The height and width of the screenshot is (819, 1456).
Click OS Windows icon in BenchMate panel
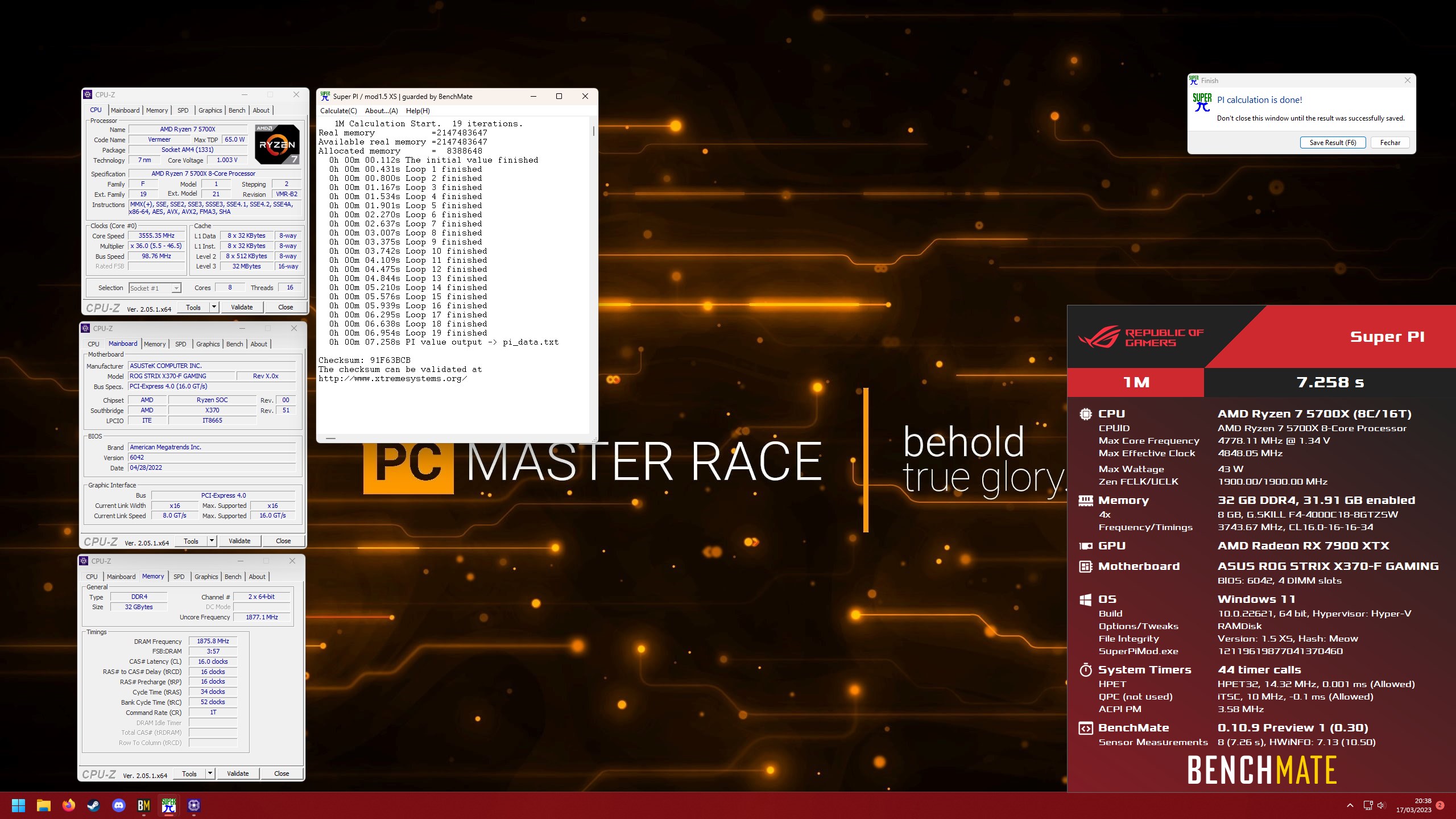[1085, 599]
